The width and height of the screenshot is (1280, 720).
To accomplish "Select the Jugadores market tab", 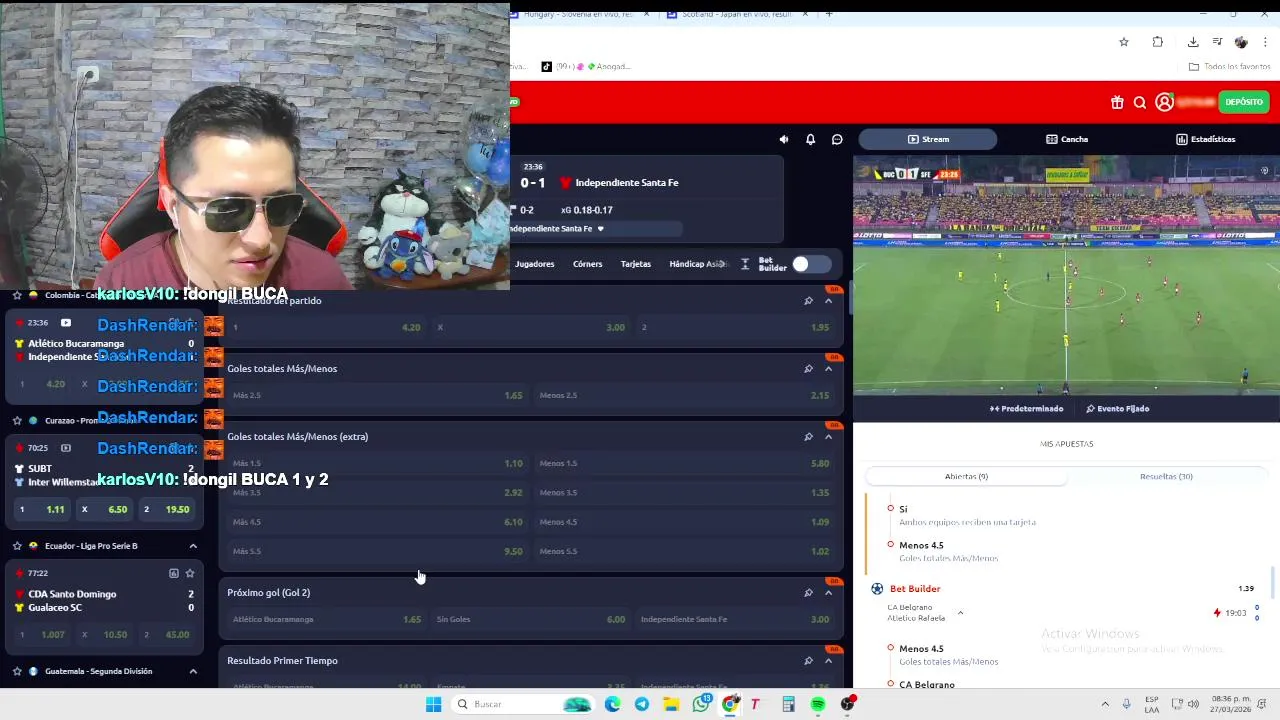I will pos(534,264).
